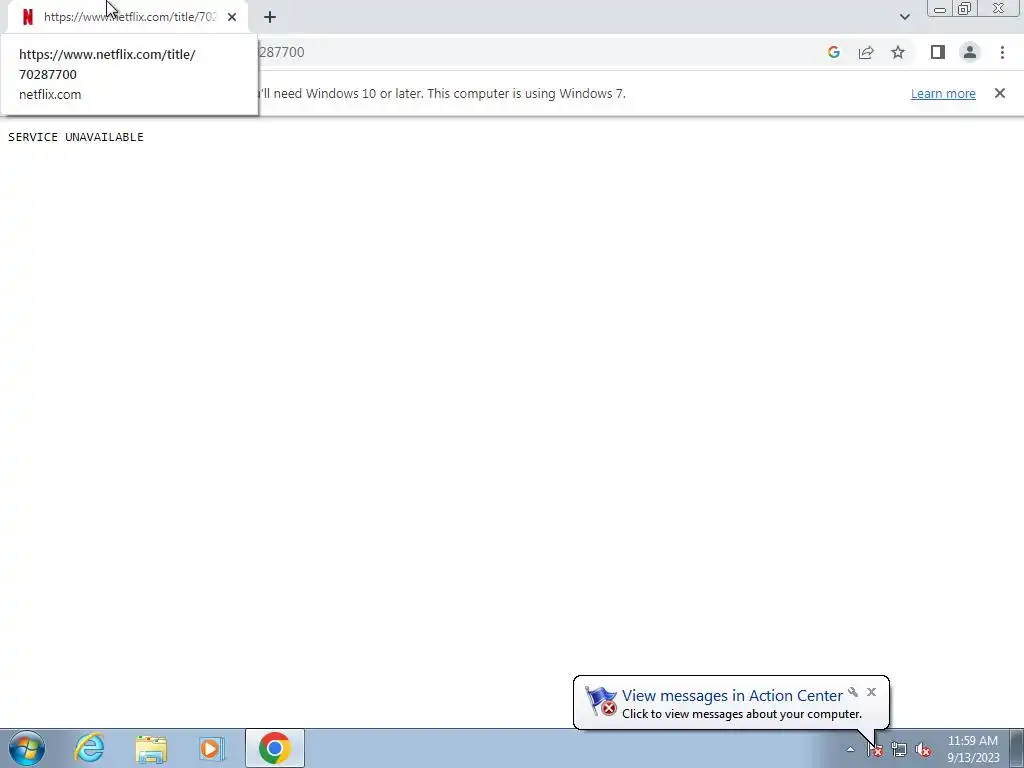Click the Action Center balloon flag icon
This screenshot has height=768, width=1024.
coord(601,701)
